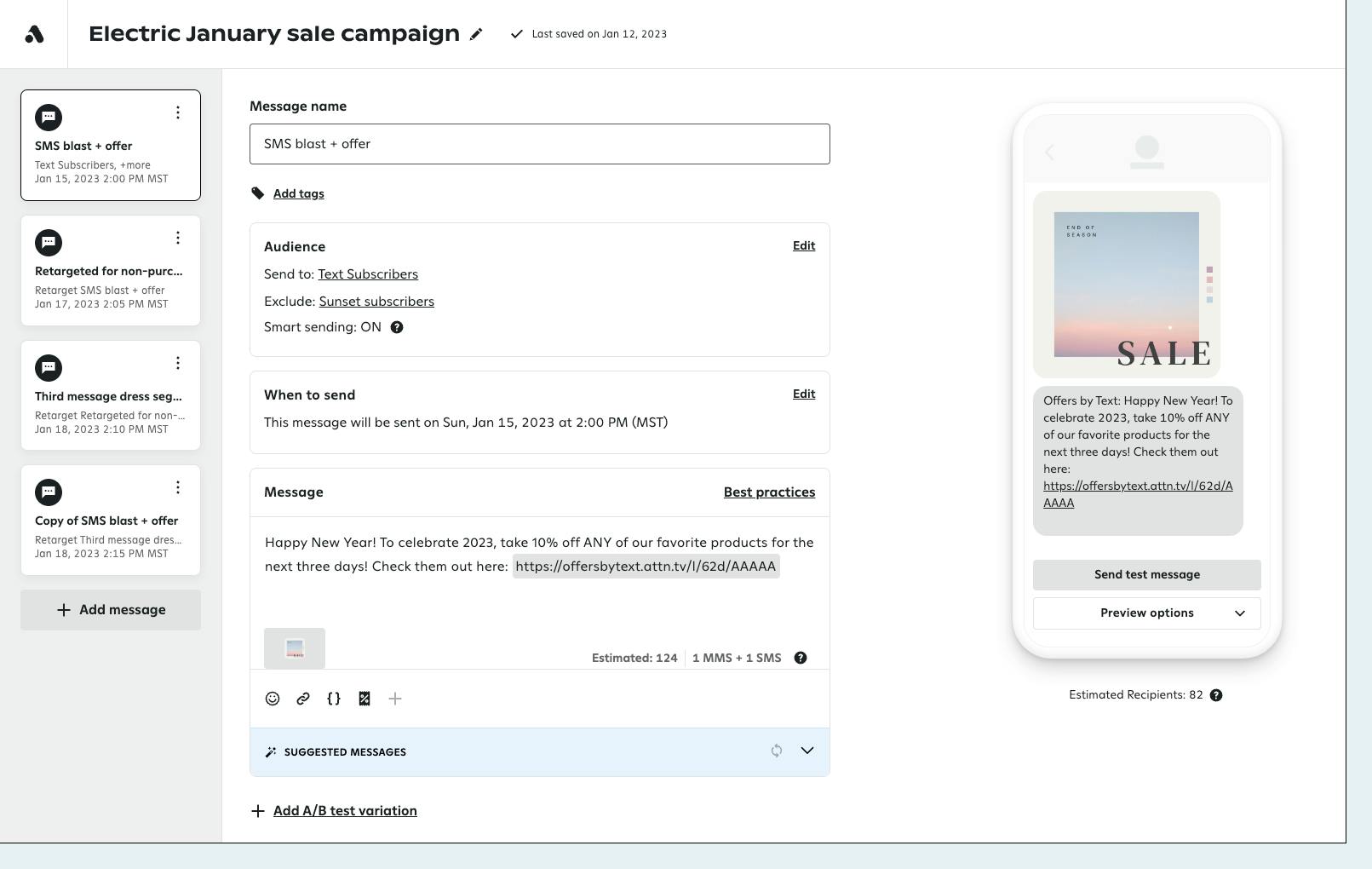Open options menu for SMS blast + offer
Image resolution: width=1372 pixels, height=869 pixels.
tap(177, 112)
